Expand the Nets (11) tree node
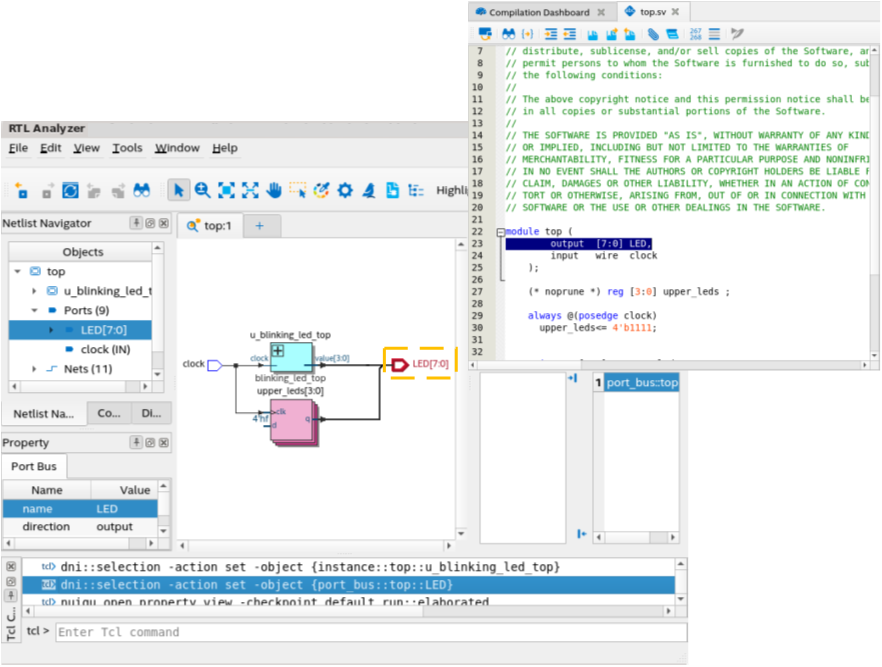The height and width of the screenshot is (667, 882). 36,369
